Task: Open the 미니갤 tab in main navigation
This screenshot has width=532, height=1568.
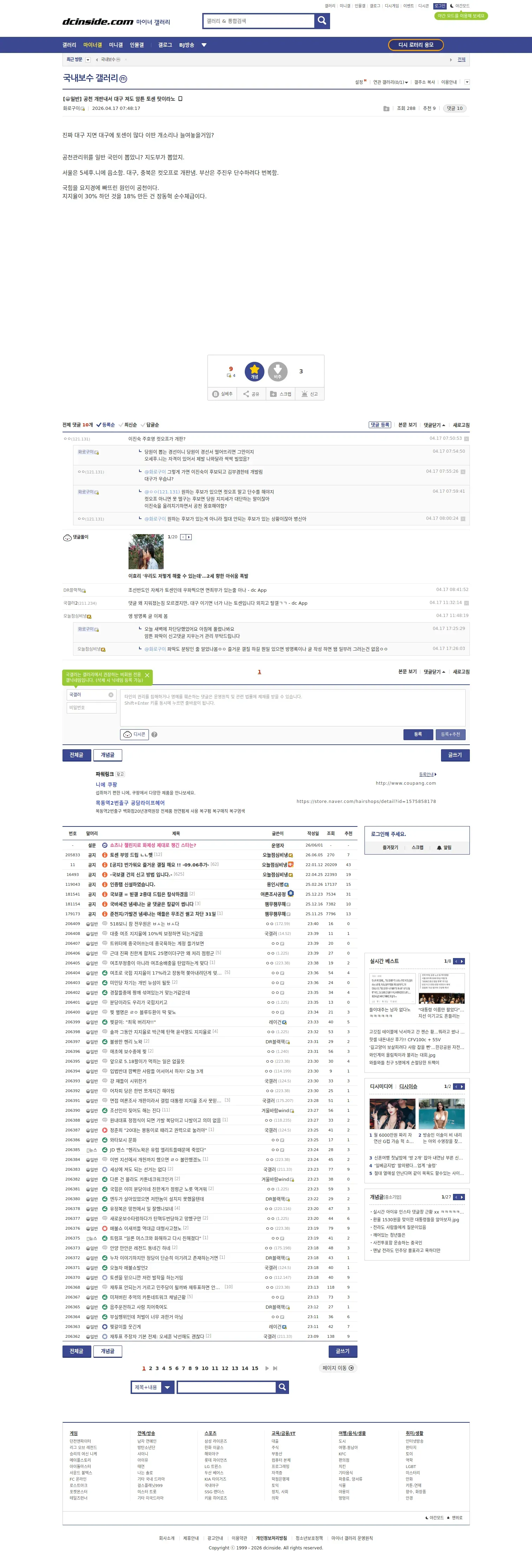Action: coord(116,45)
